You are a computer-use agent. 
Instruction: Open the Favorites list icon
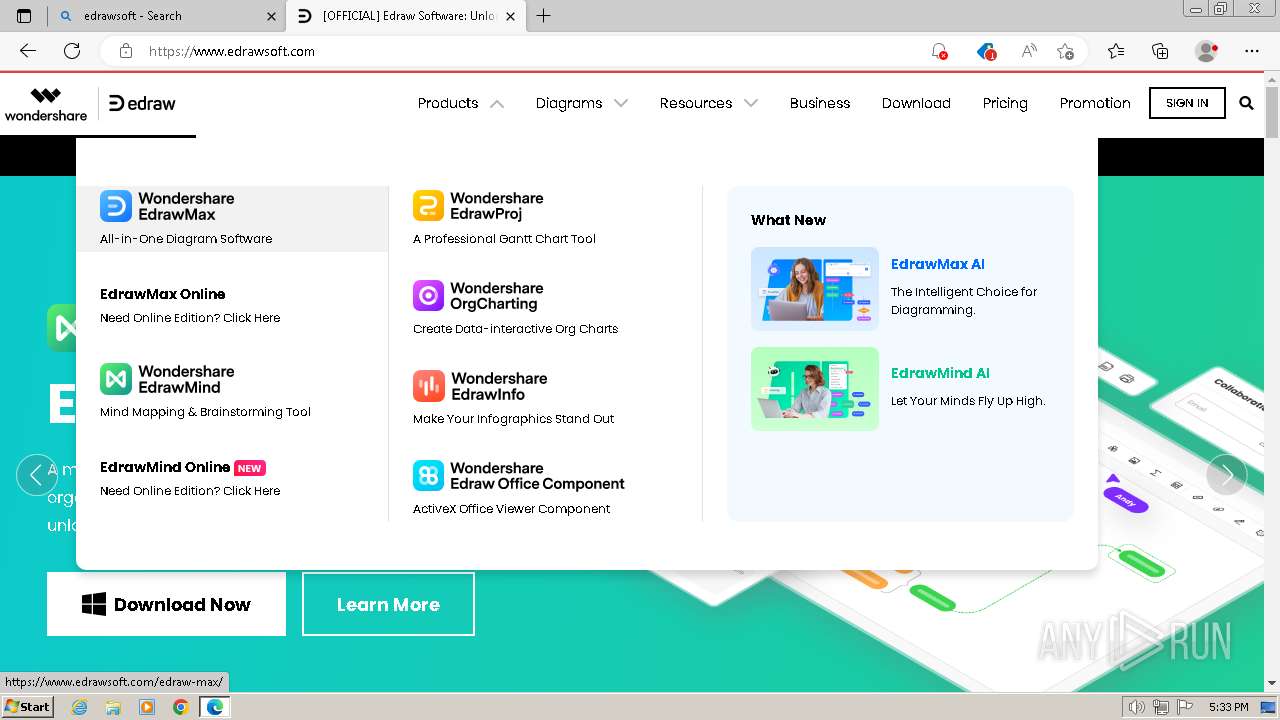pos(1116,51)
